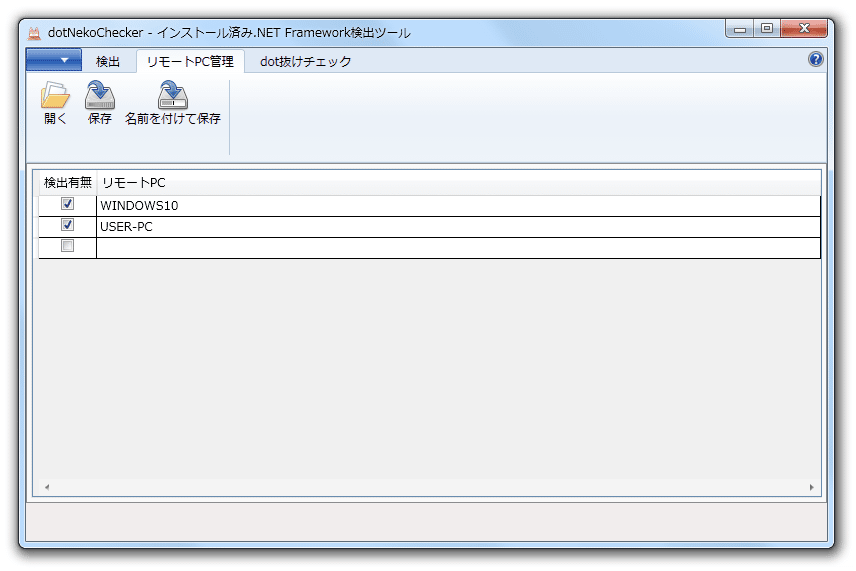Maximize the dotNekoChecker window
856x571 pixels.
pyautogui.click(x=767, y=28)
